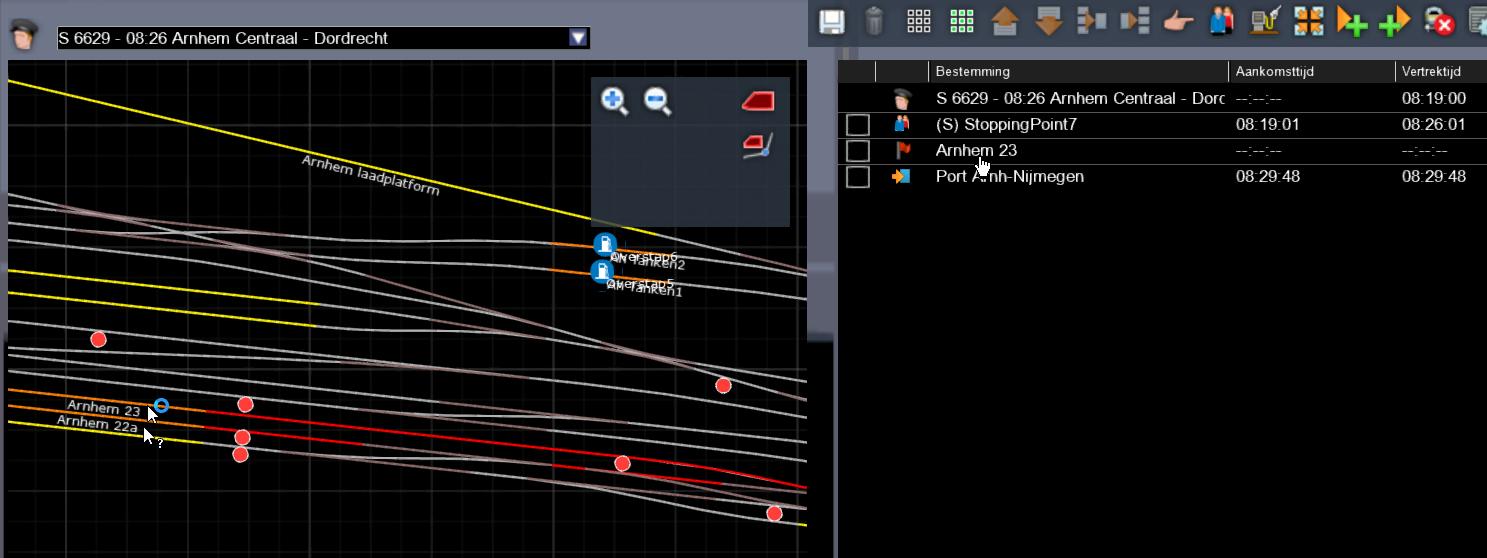Click the trash can delete icon
Image resolution: width=1487 pixels, height=558 pixels.
coord(874,21)
